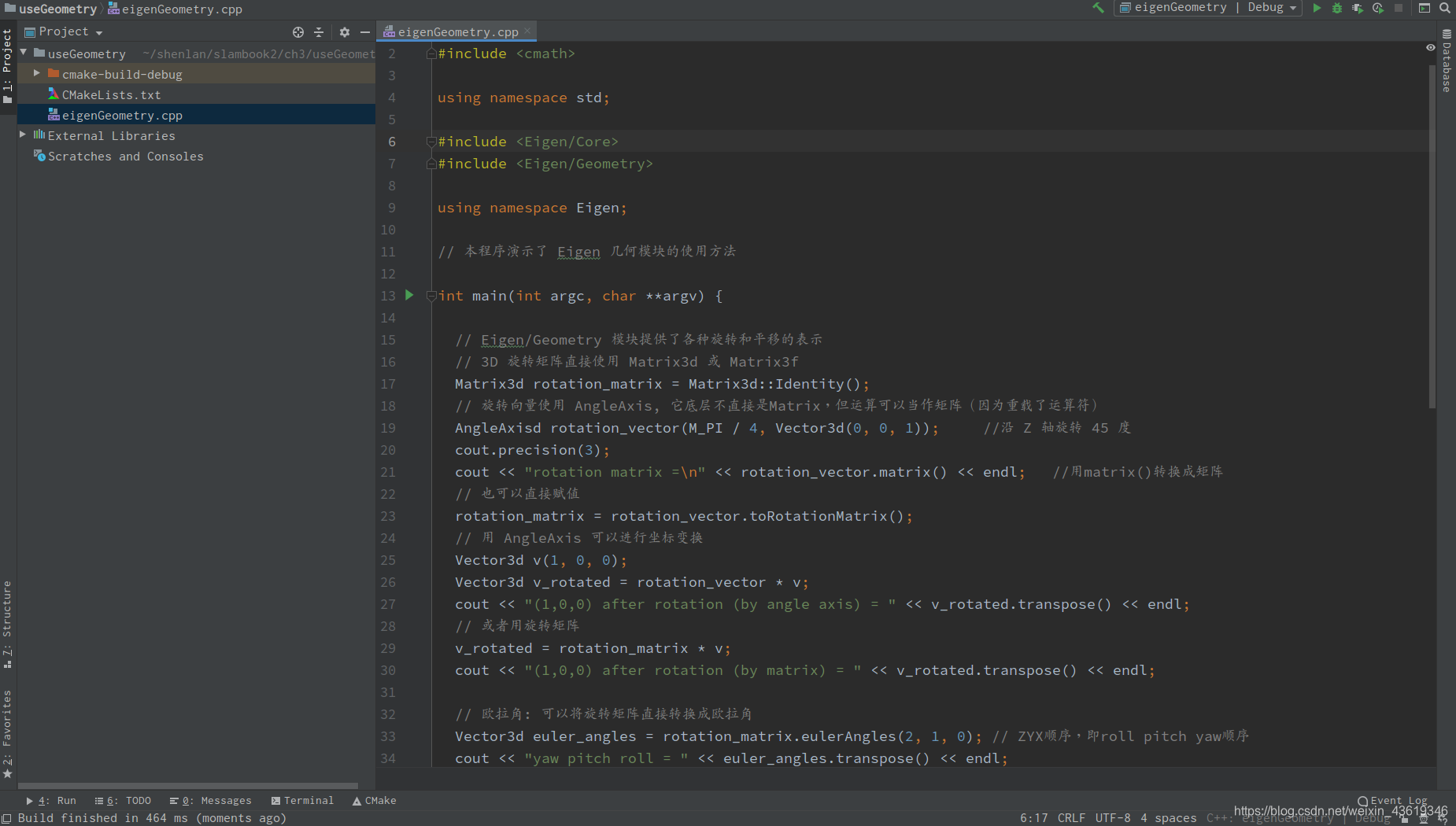The width and height of the screenshot is (1456, 826).
Task: Open the CMake tool window tab
Action: (375, 801)
